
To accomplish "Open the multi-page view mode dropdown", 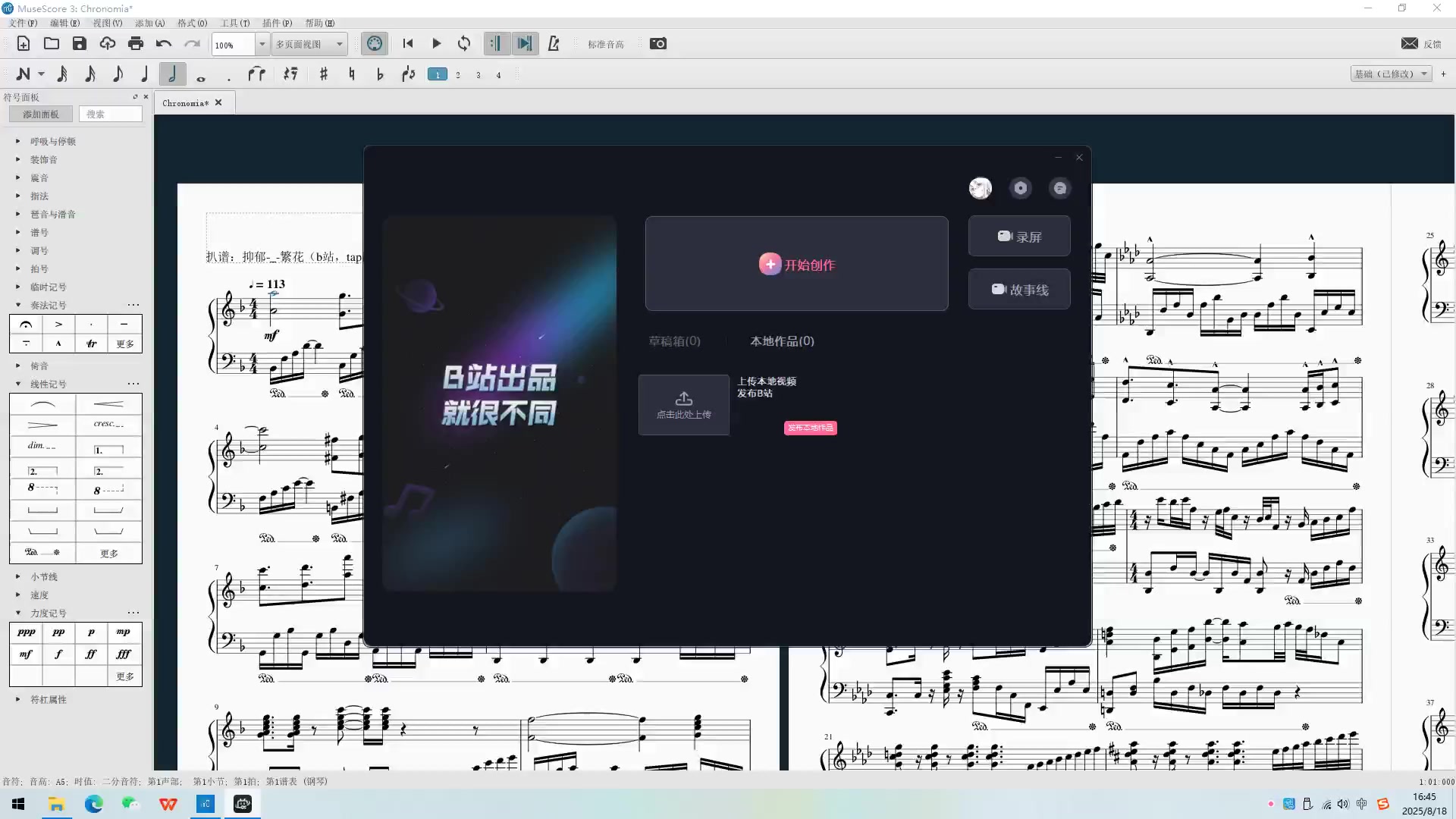I will (309, 44).
